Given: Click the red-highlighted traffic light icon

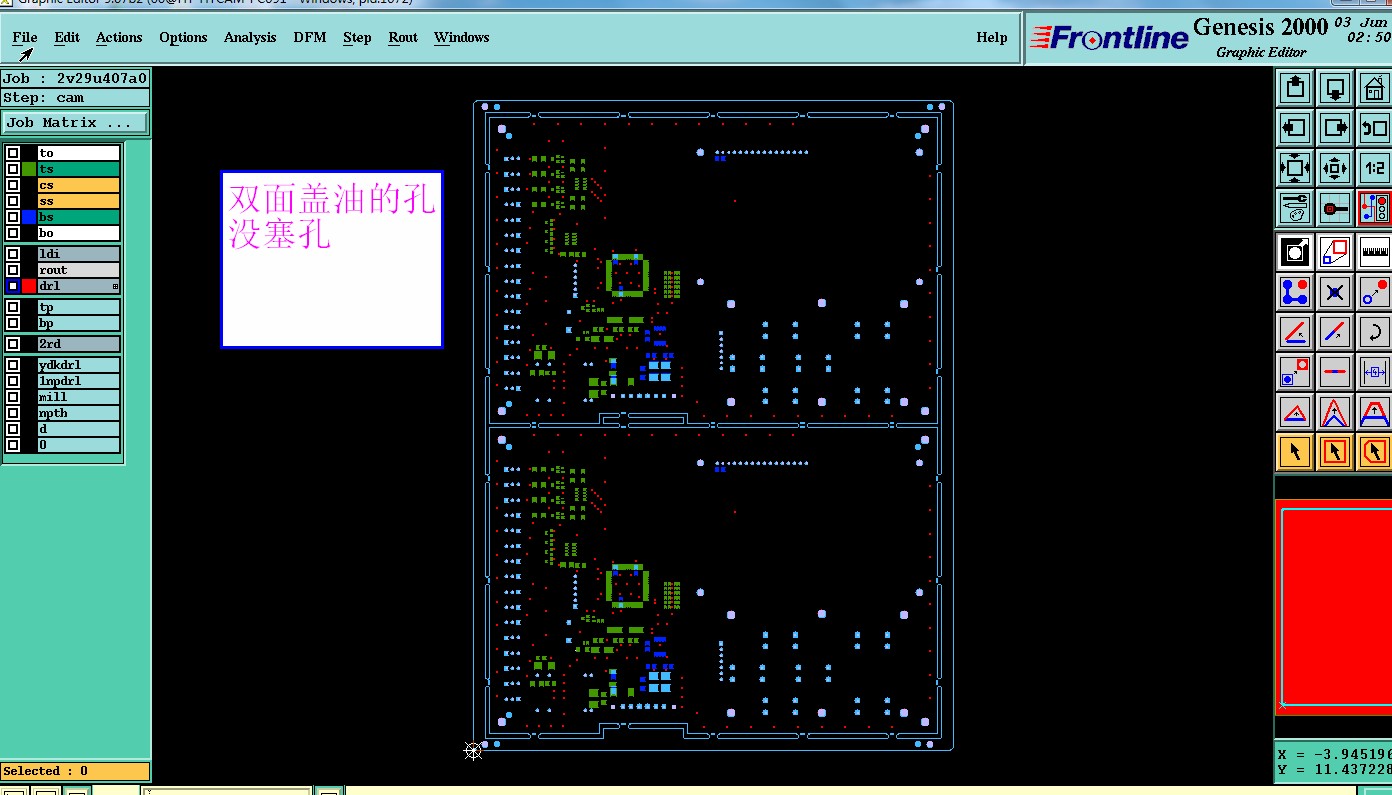Looking at the screenshot, I should click(x=1374, y=208).
